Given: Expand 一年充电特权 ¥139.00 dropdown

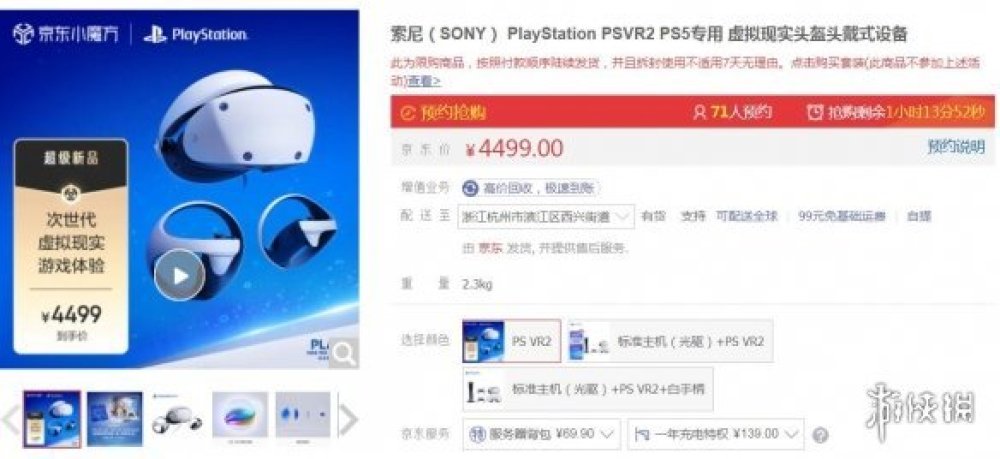Looking at the screenshot, I should [x=716, y=434].
